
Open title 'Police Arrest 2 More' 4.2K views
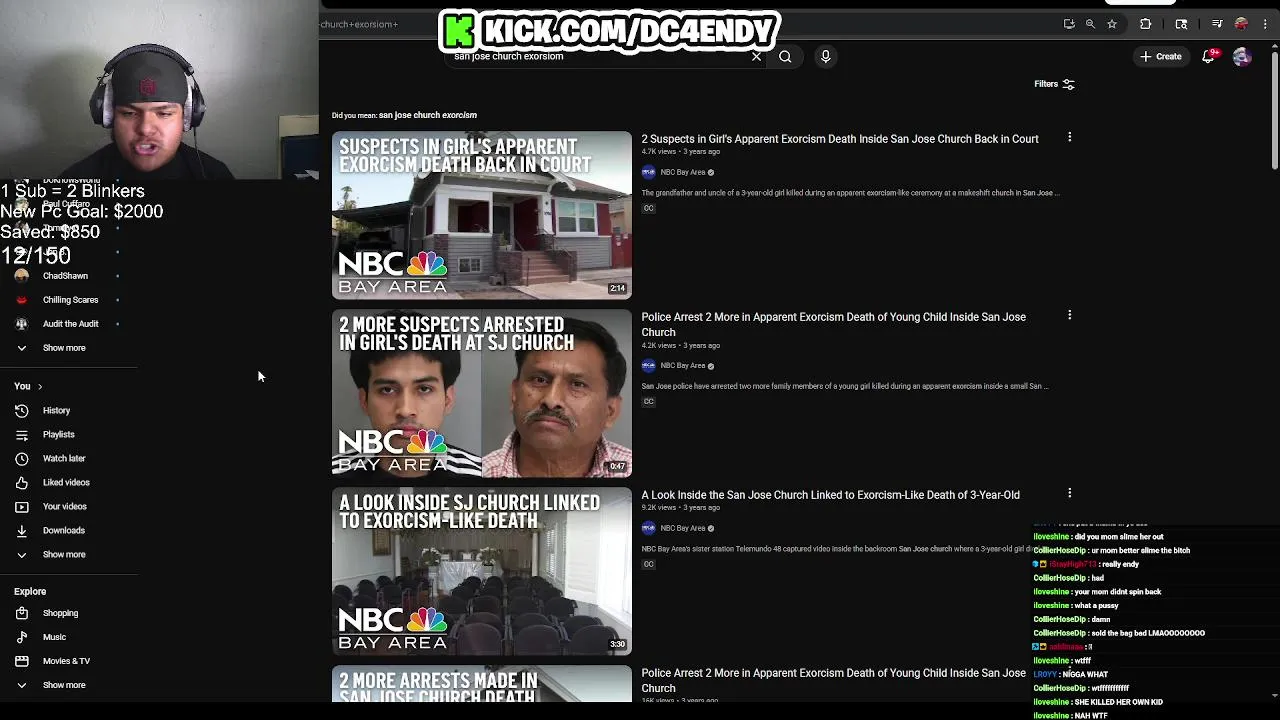(833, 324)
